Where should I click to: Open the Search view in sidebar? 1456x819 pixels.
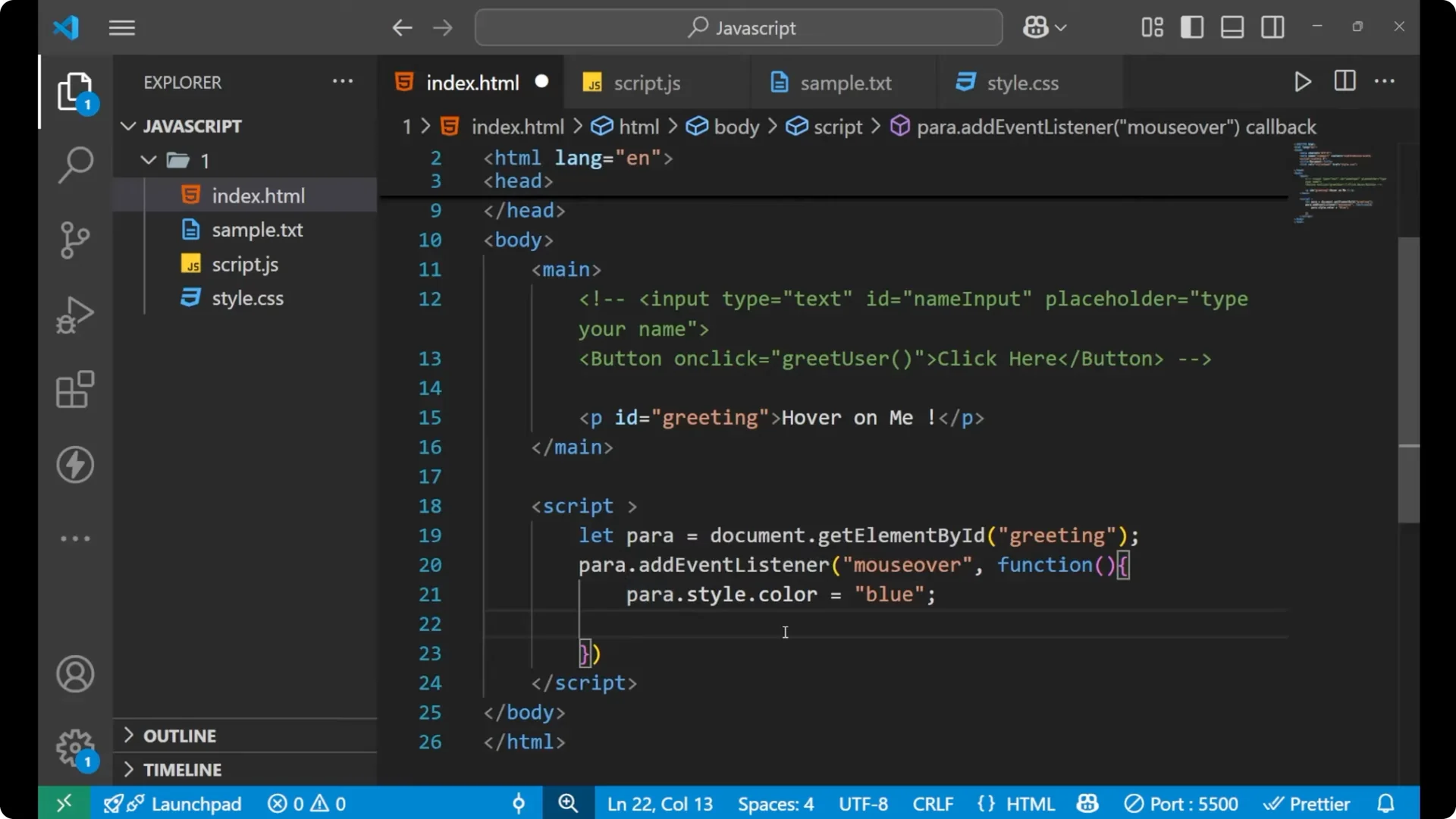coord(75,164)
